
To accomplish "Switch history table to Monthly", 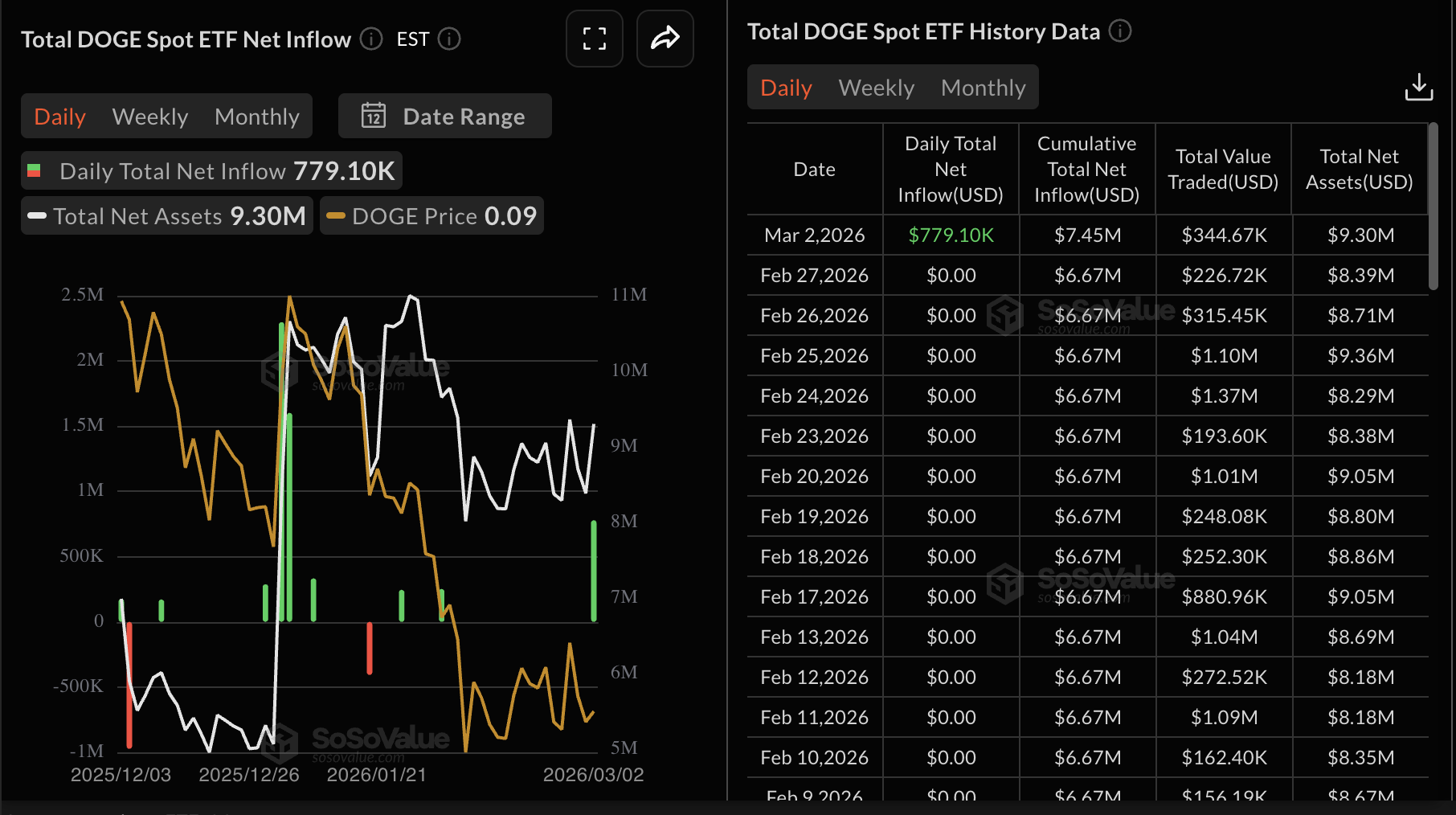I will point(983,88).
